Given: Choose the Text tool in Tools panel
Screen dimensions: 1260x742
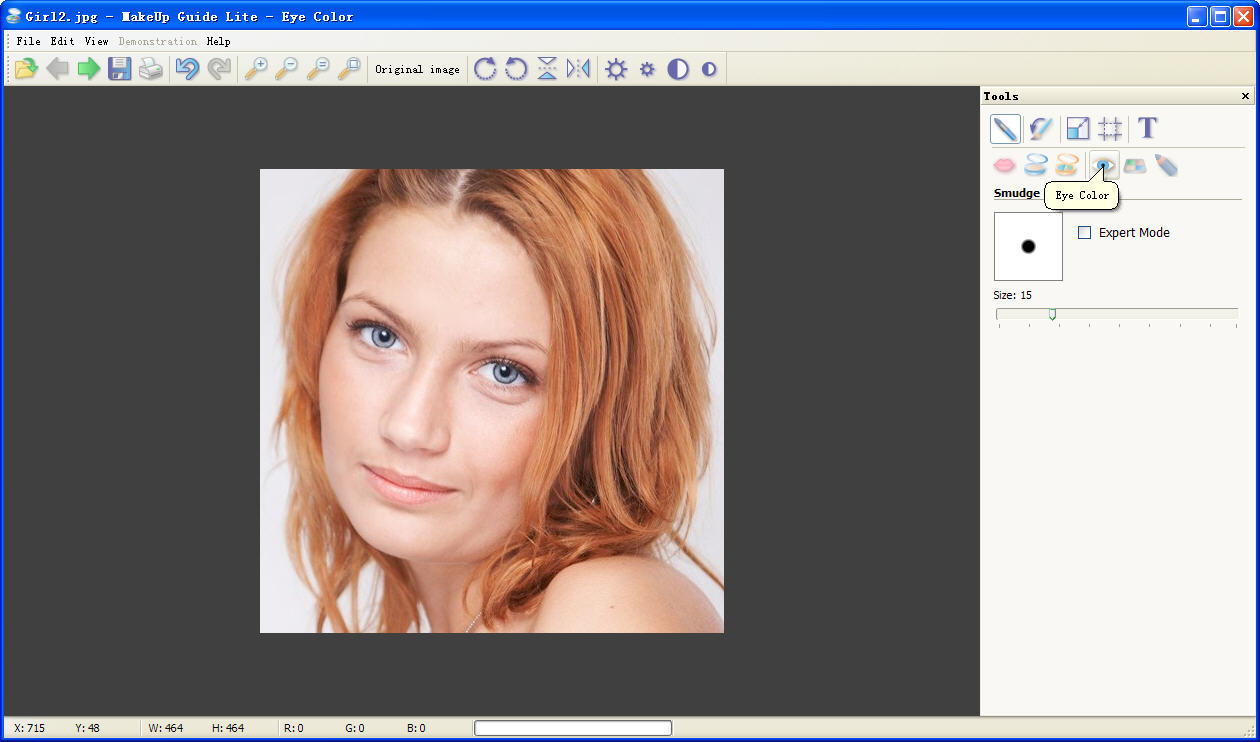Looking at the screenshot, I should pos(1147,128).
